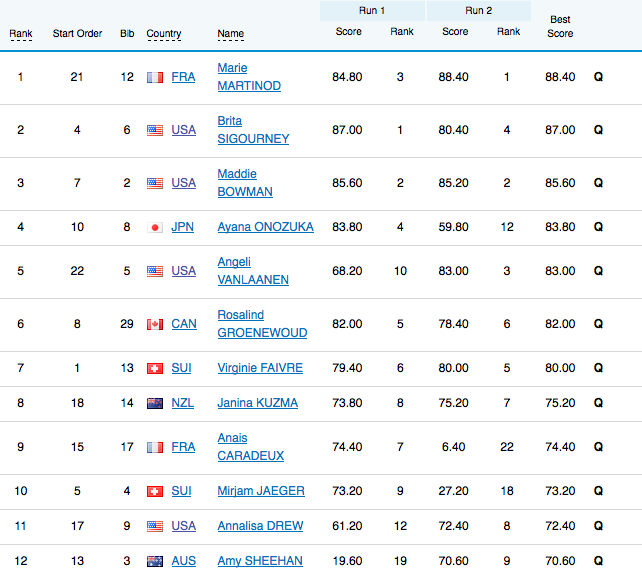The height and width of the screenshot is (579, 642).
Task: Click the CAN country link
Action: coord(184,324)
